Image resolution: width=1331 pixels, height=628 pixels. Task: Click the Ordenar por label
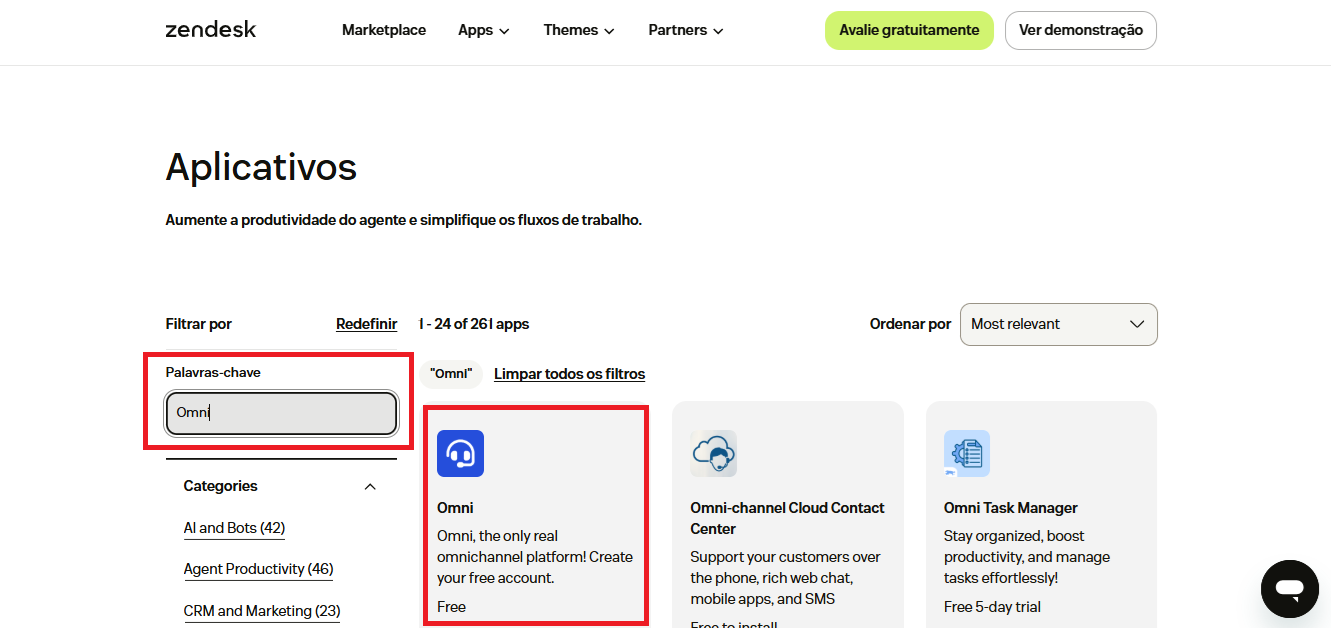[x=910, y=324]
